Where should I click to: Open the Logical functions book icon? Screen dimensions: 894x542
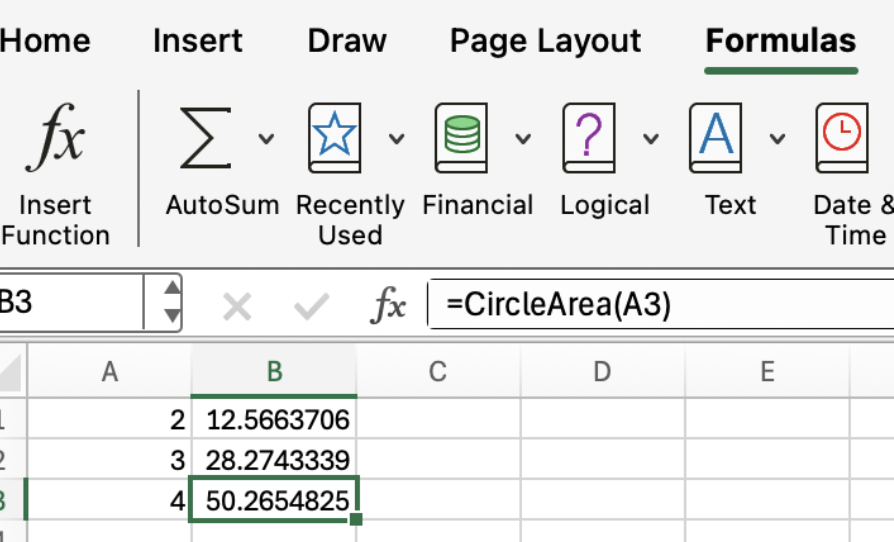click(589, 138)
